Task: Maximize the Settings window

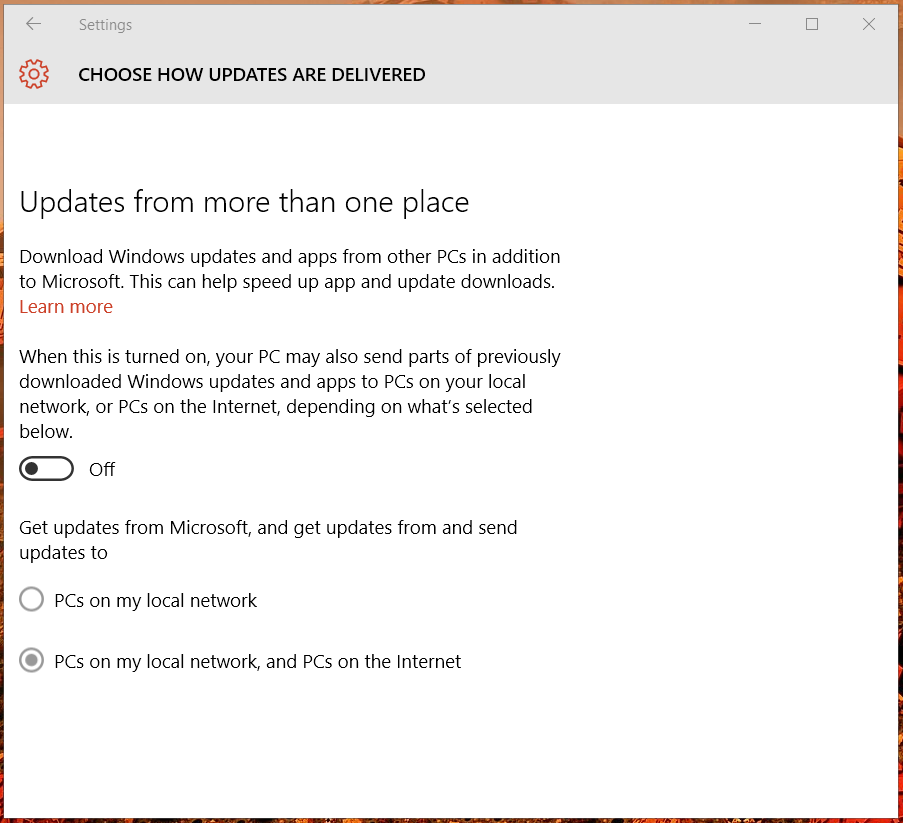Action: pyautogui.click(x=812, y=24)
